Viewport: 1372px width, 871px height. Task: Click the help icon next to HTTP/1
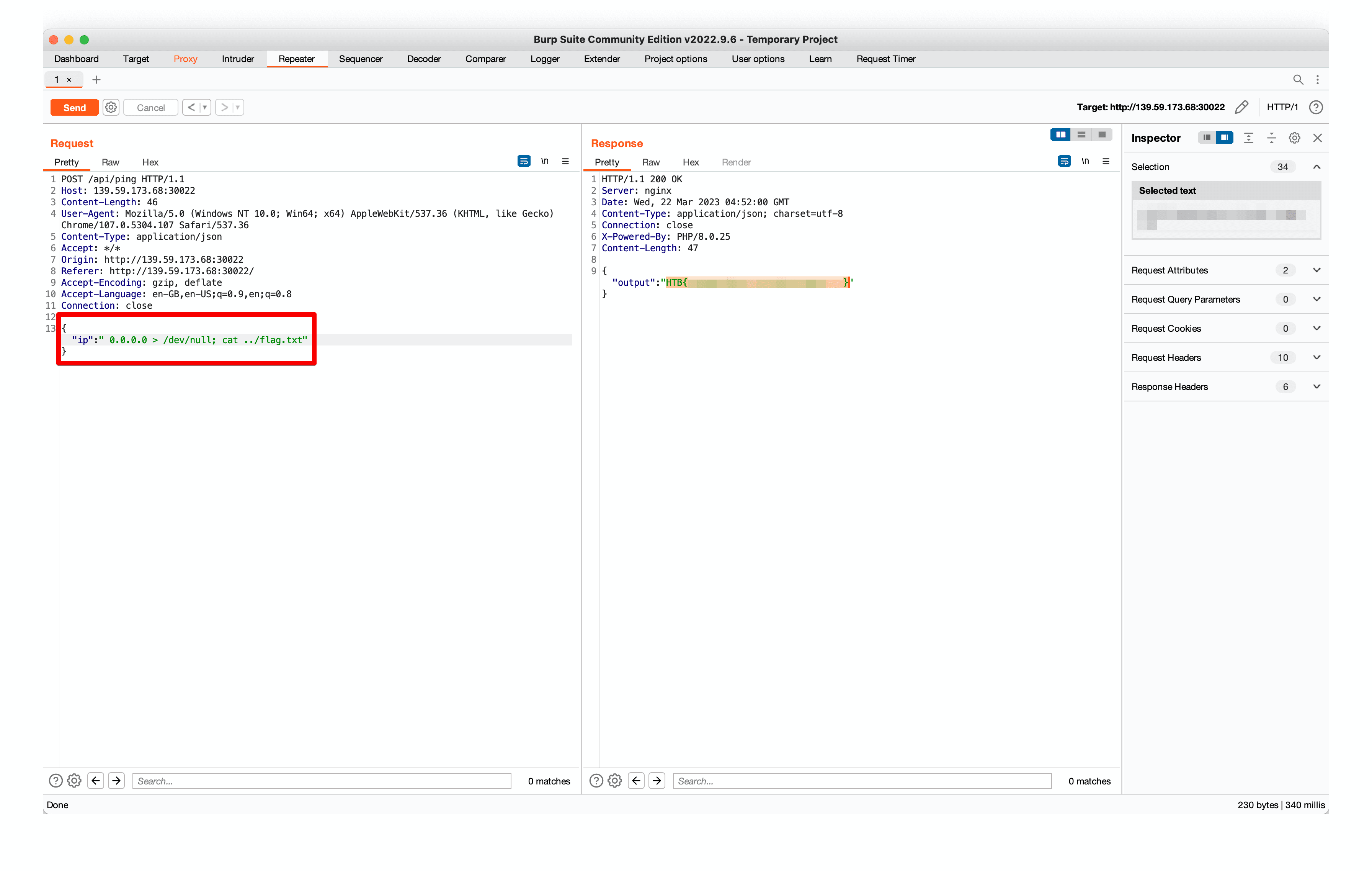[1316, 107]
